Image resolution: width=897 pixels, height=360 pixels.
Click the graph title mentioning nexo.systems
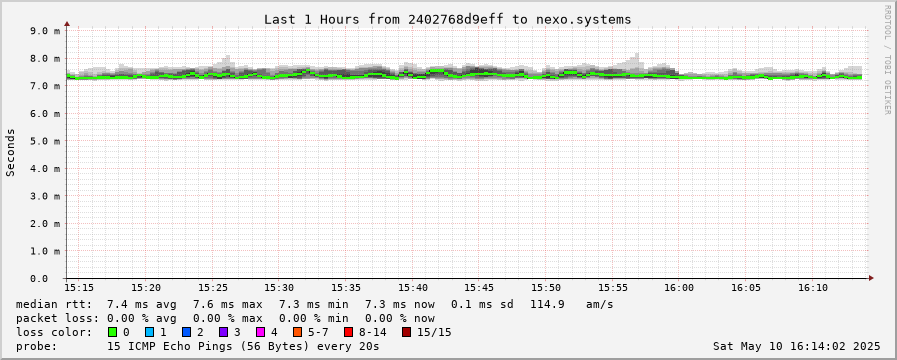[447, 19]
